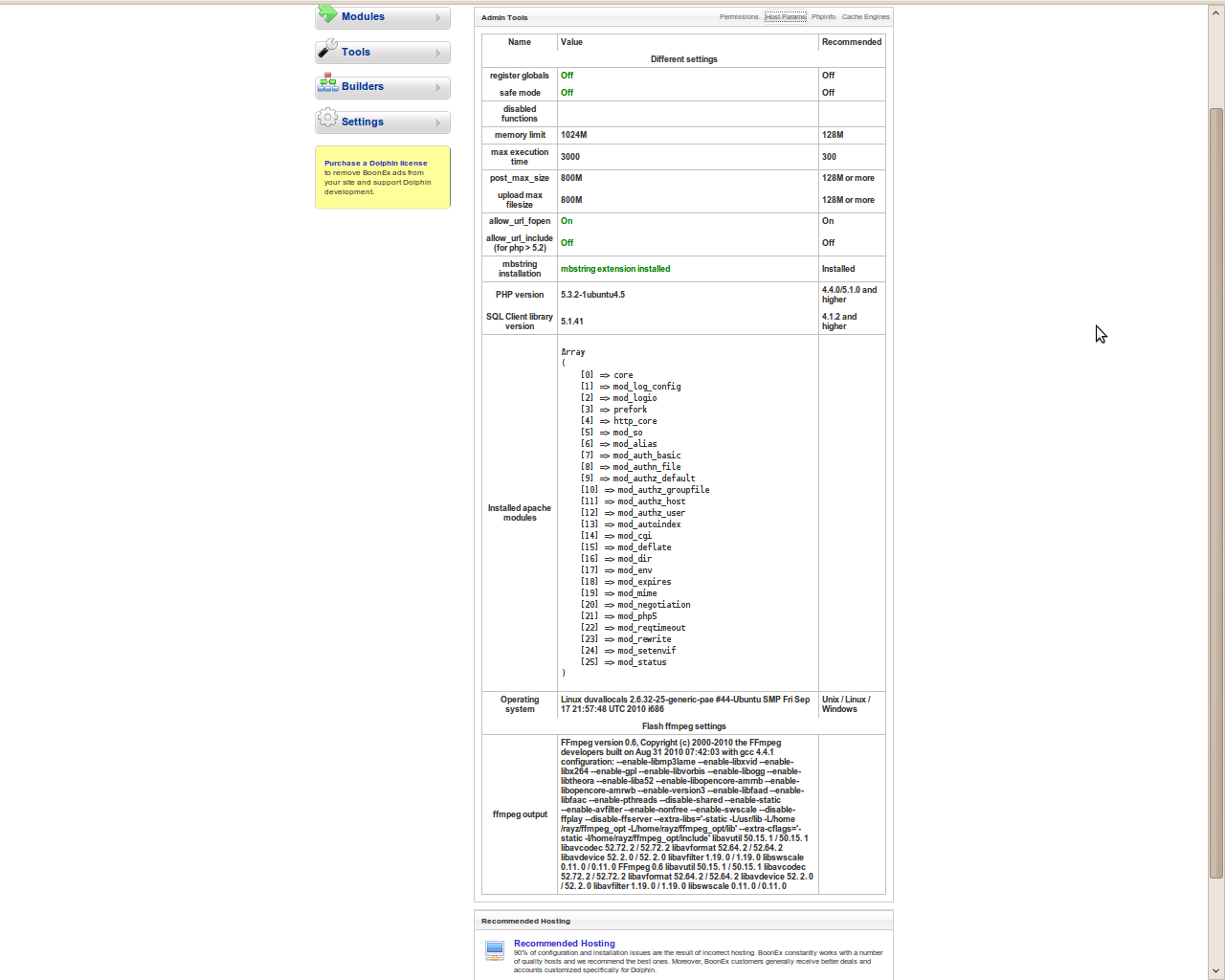Click the Modules menu label
The image size is (1225, 980).
[x=363, y=17]
